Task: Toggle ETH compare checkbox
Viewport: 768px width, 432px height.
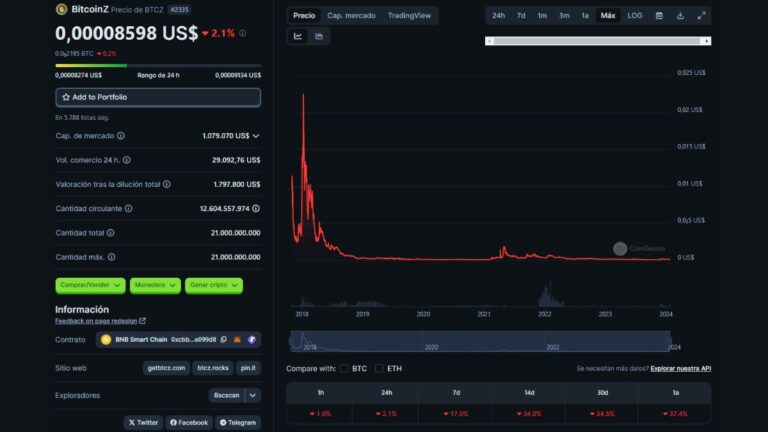Action: [379, 368]
